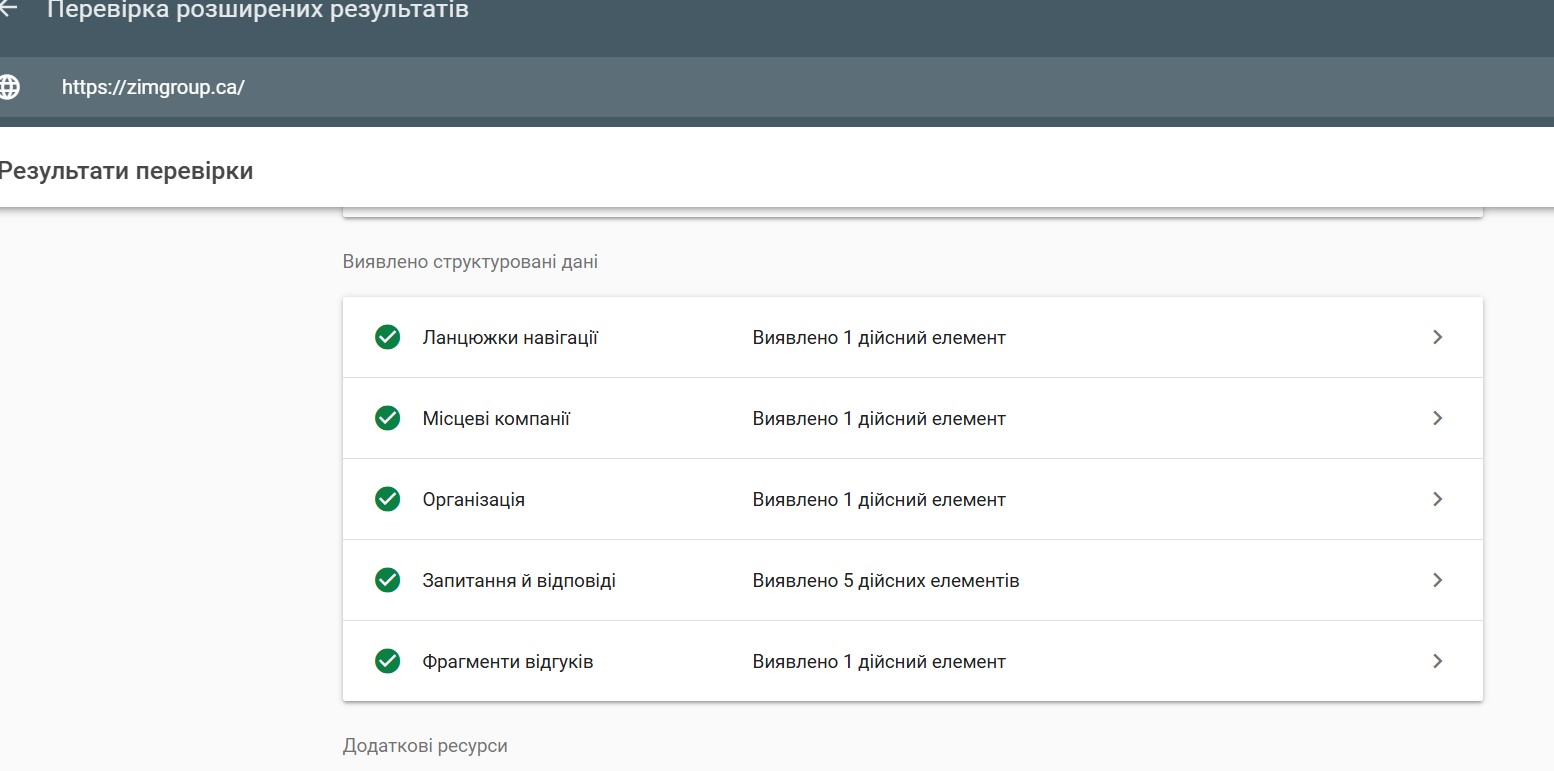
Task: Click the green checkmark for Ланцюжки навігації
Action: 387,337
